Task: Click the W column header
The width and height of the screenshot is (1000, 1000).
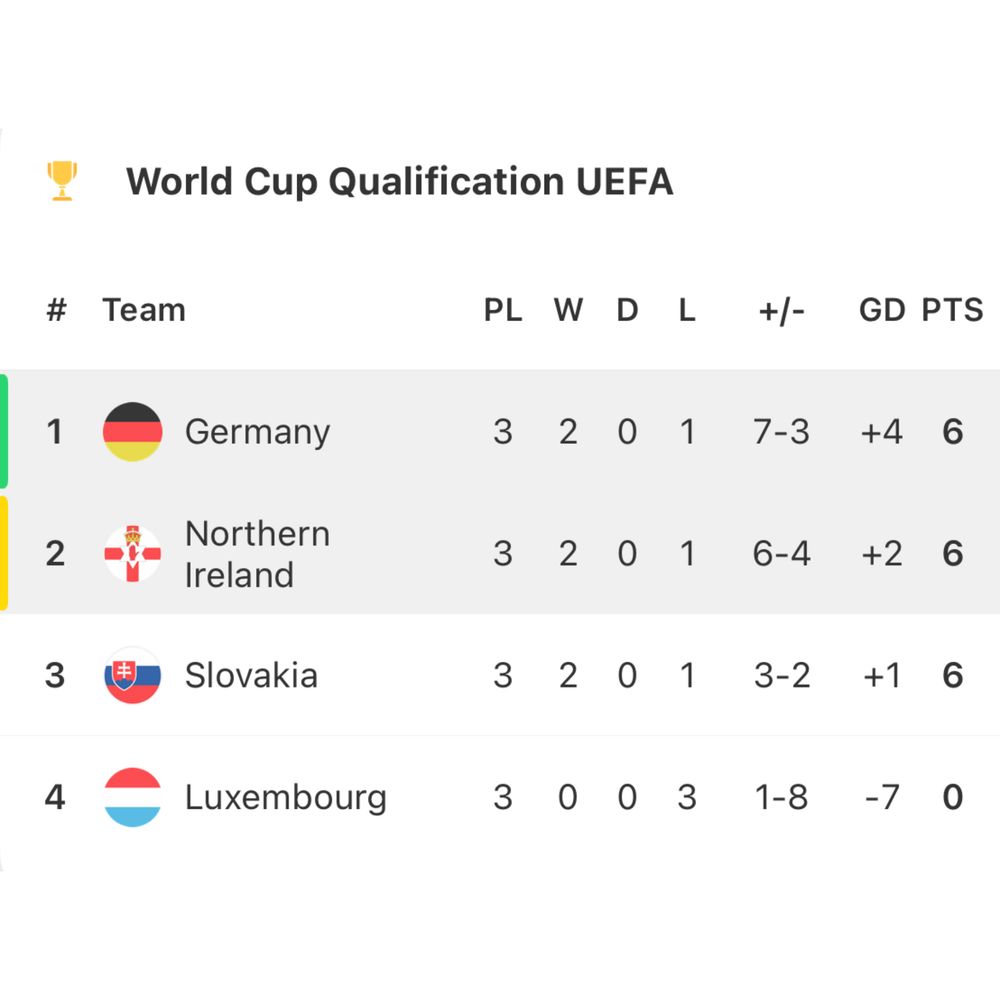Action: 568,310
